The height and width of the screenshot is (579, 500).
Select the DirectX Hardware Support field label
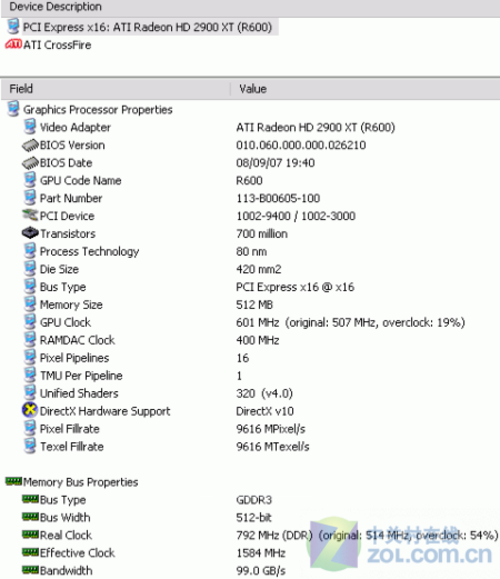[105, 411]
